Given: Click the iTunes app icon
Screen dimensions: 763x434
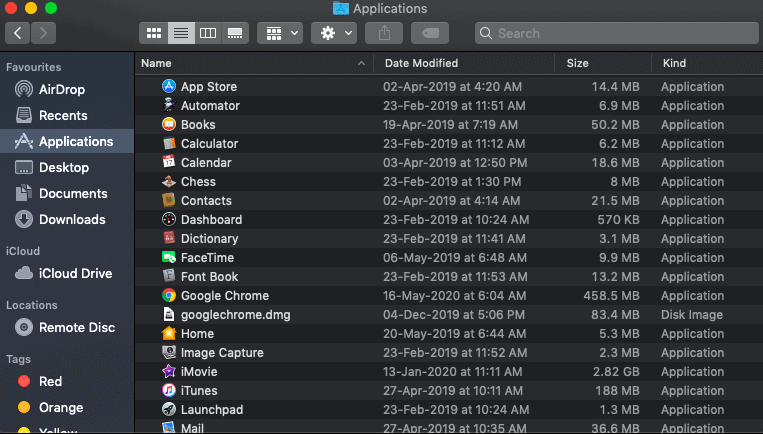Looking at the screenshot, I should coord(168,390).
